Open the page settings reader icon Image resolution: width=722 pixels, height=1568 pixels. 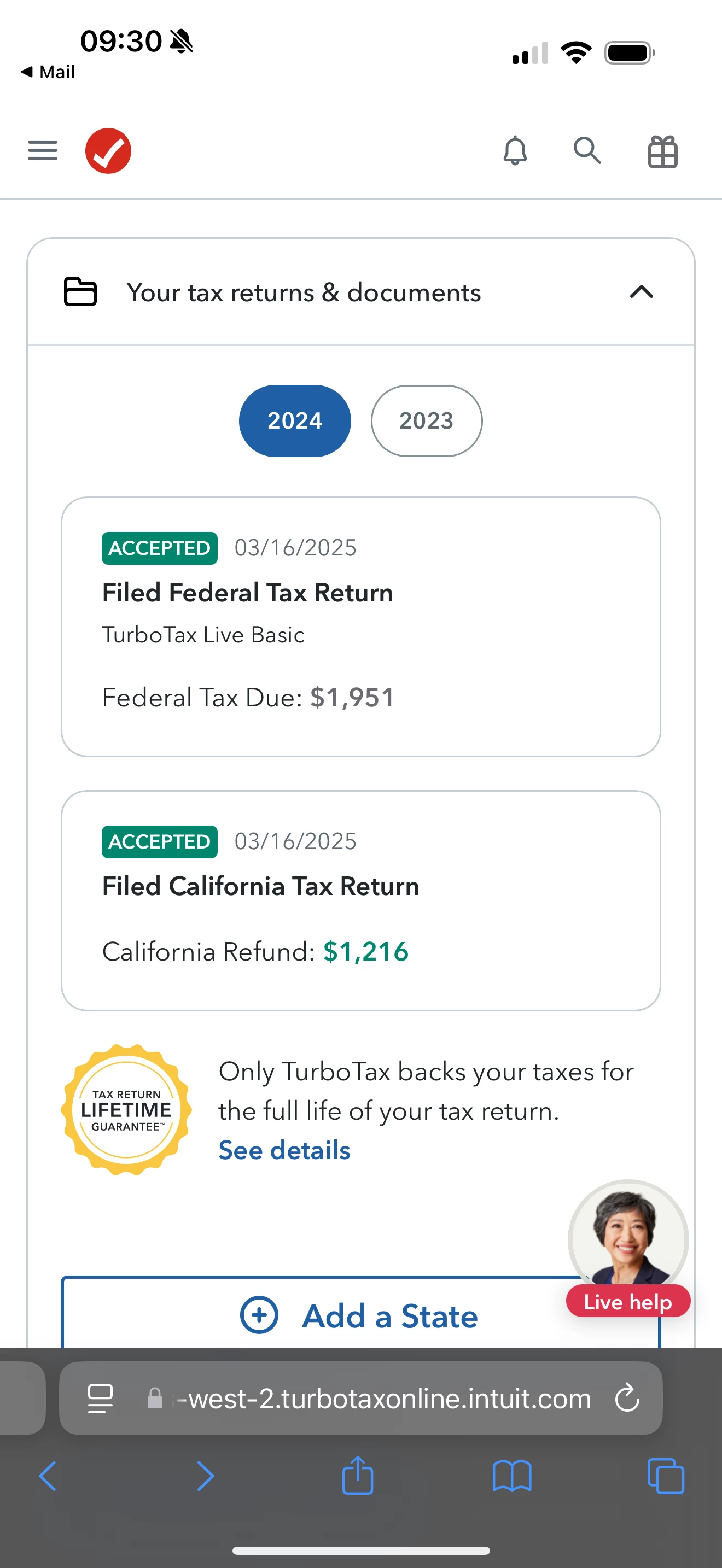[x=101, y=1398]
